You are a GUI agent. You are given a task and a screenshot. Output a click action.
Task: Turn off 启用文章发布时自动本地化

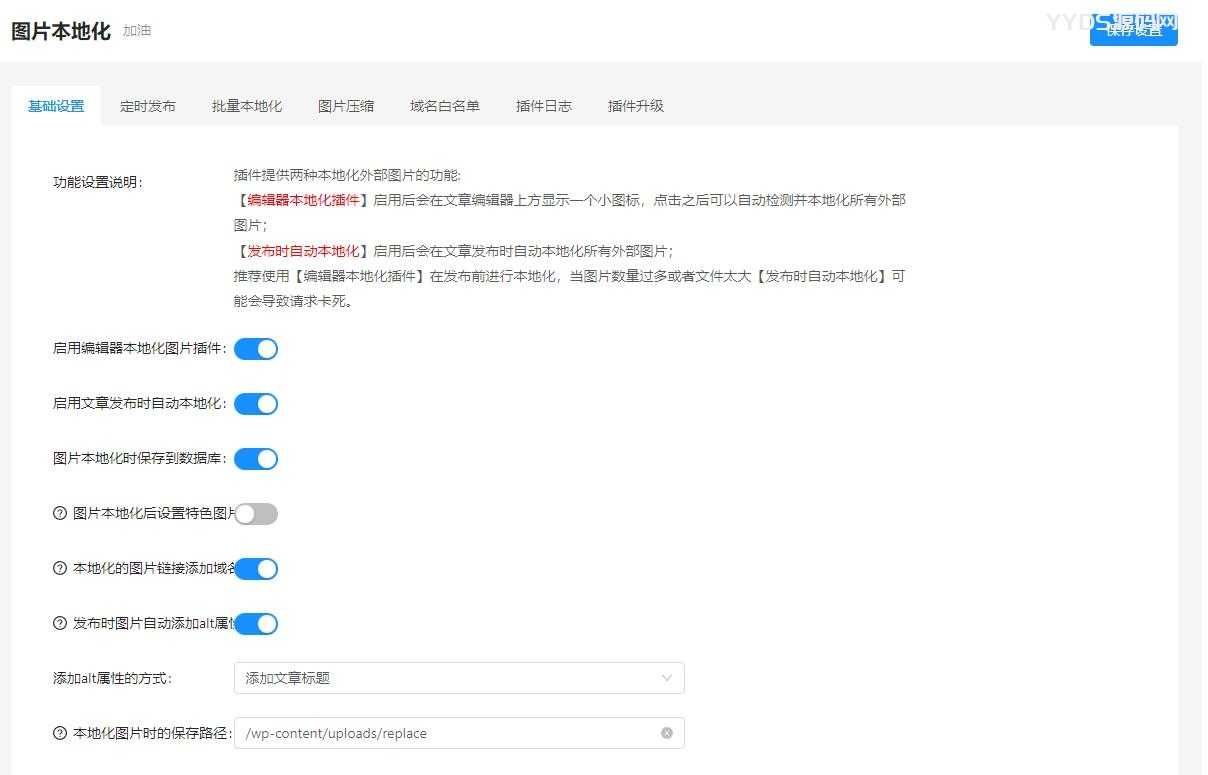click(x=256, y=403)
